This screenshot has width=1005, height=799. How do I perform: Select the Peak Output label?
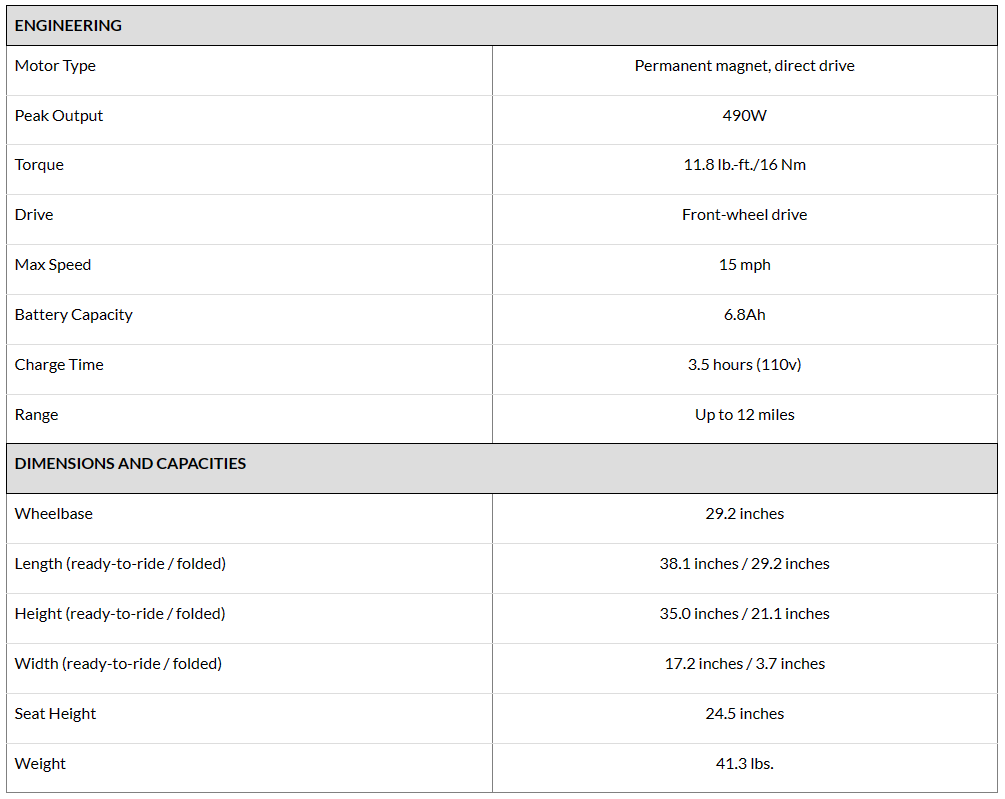59,116
